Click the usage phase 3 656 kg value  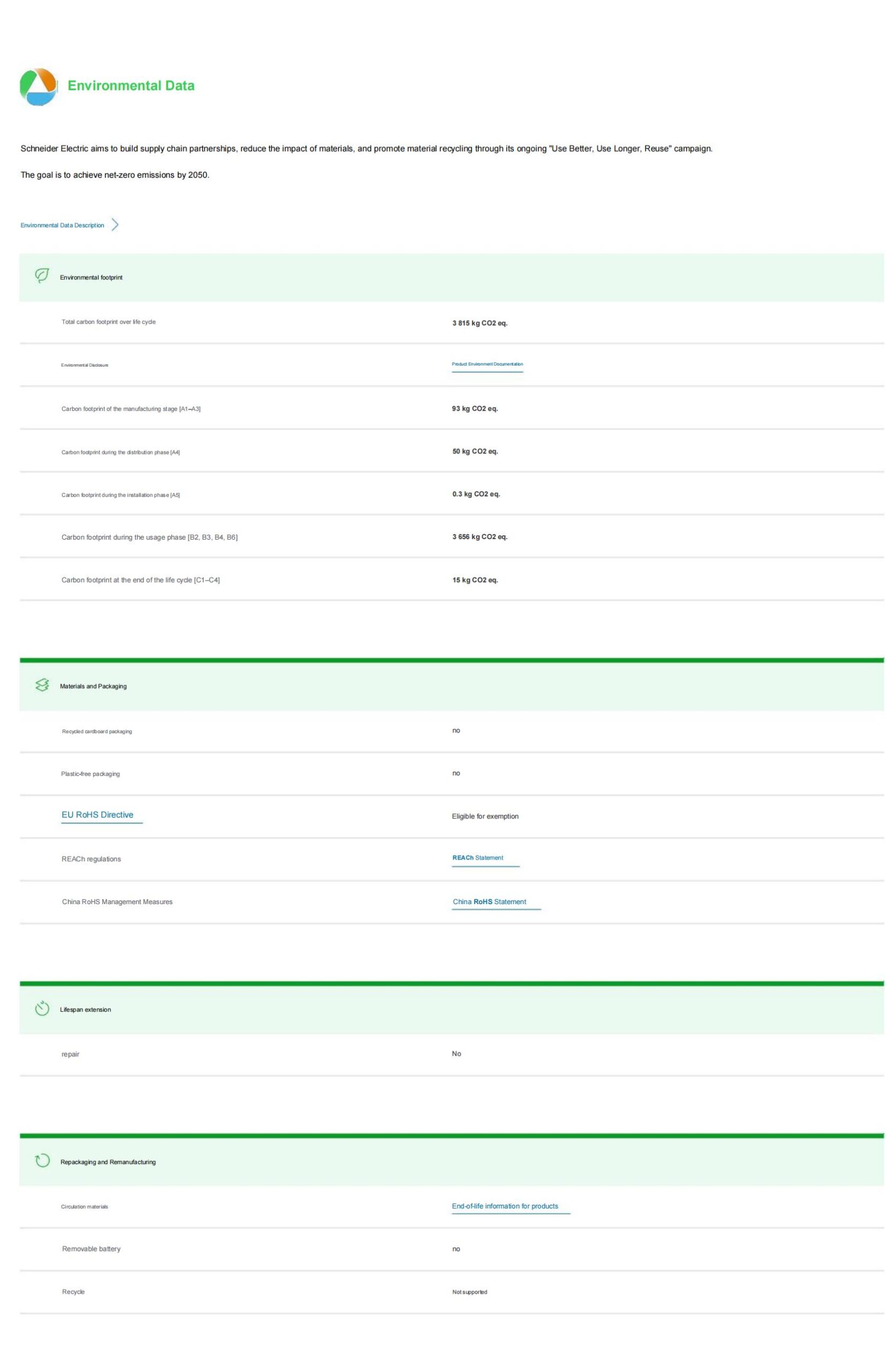[x=479, y=537]
